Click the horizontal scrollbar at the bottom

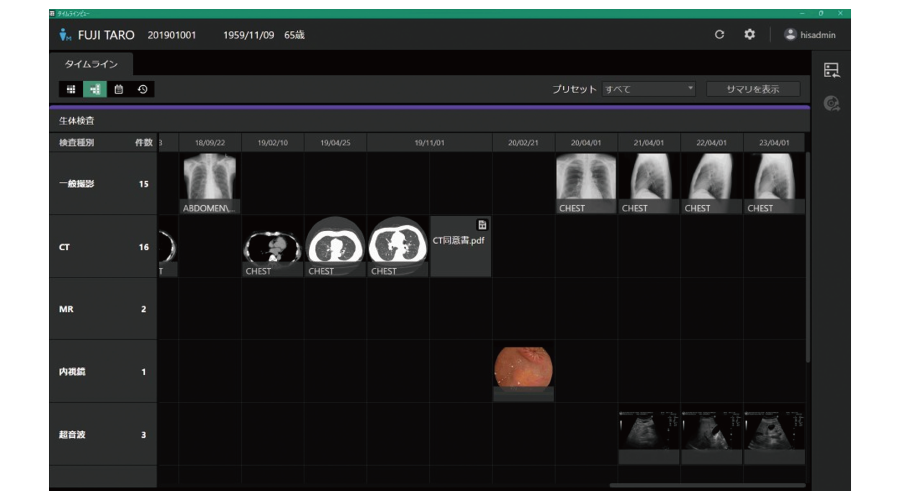[700, 485]
